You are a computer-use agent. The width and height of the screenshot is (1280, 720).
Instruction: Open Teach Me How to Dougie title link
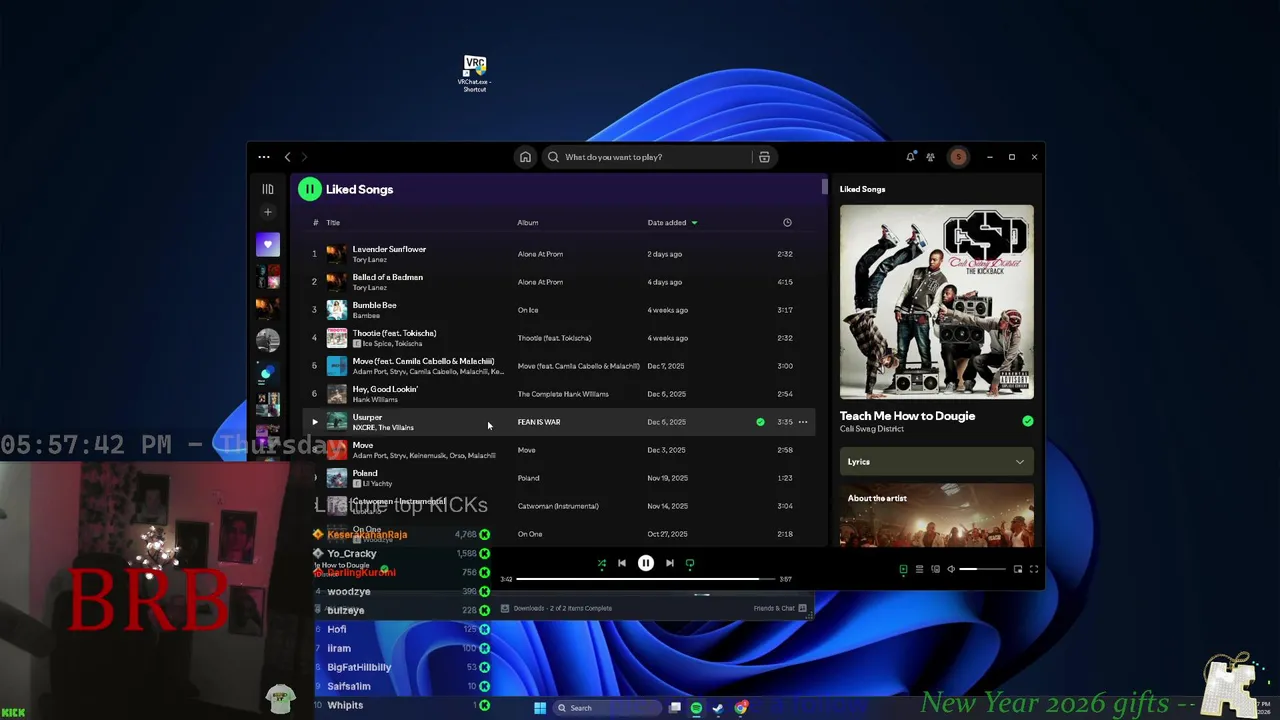click(907, 416)
